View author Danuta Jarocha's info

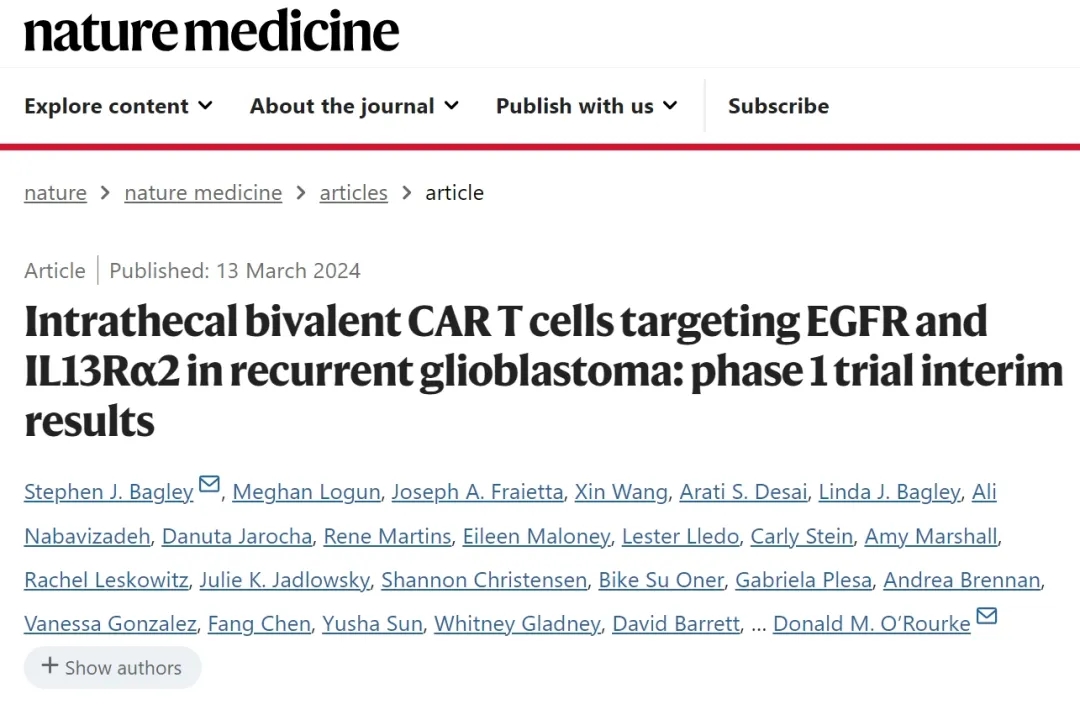pos(237,536)
